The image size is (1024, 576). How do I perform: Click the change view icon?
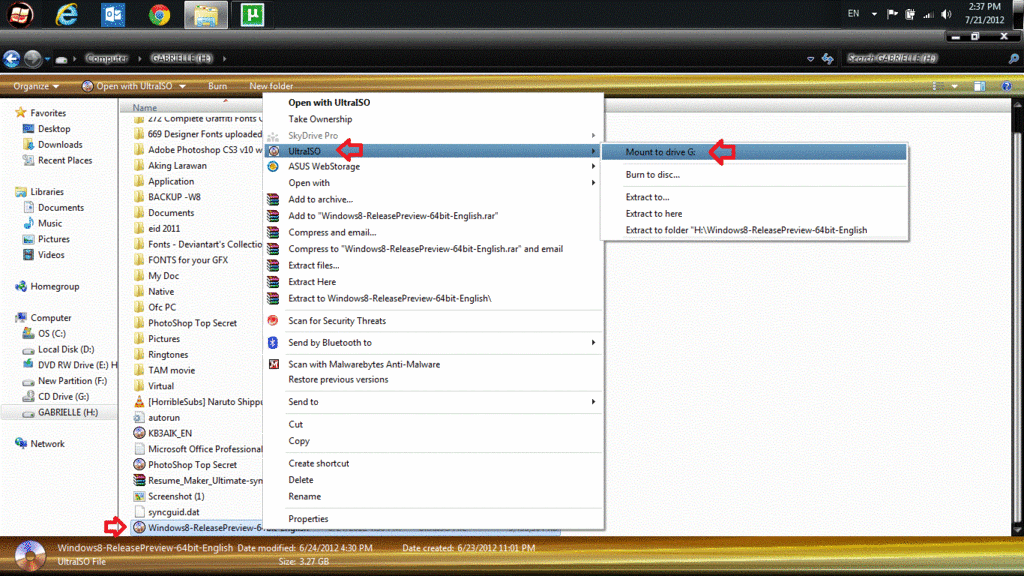click(x=938, y=86)
